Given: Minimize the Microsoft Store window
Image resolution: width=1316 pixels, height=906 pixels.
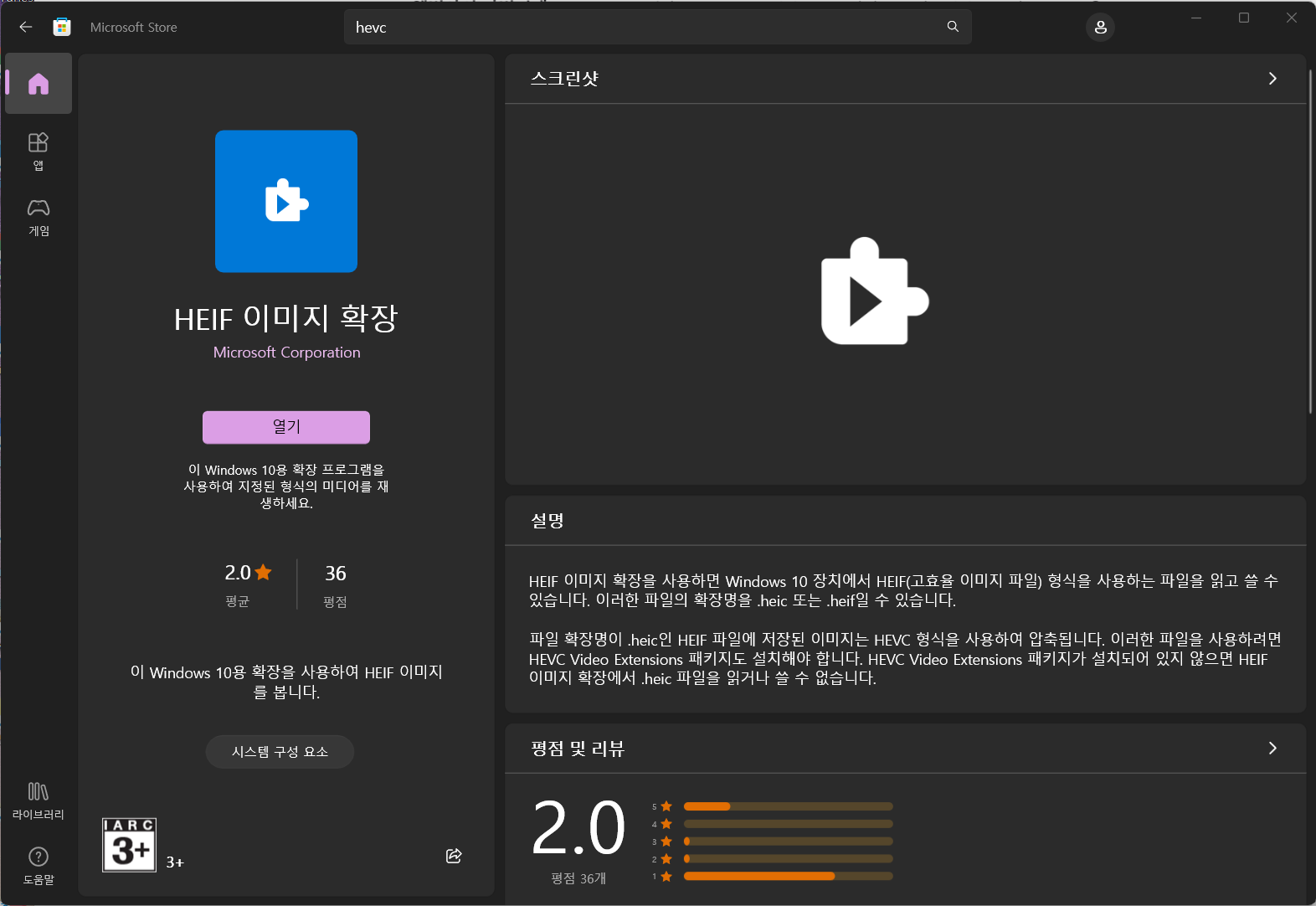Looking at the screenshot, I should coord(1196,18).
